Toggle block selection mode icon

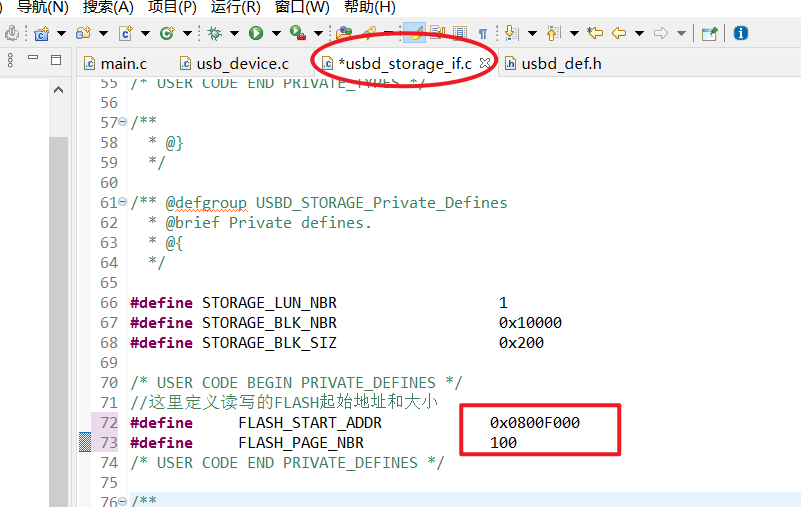pos(460,33)
